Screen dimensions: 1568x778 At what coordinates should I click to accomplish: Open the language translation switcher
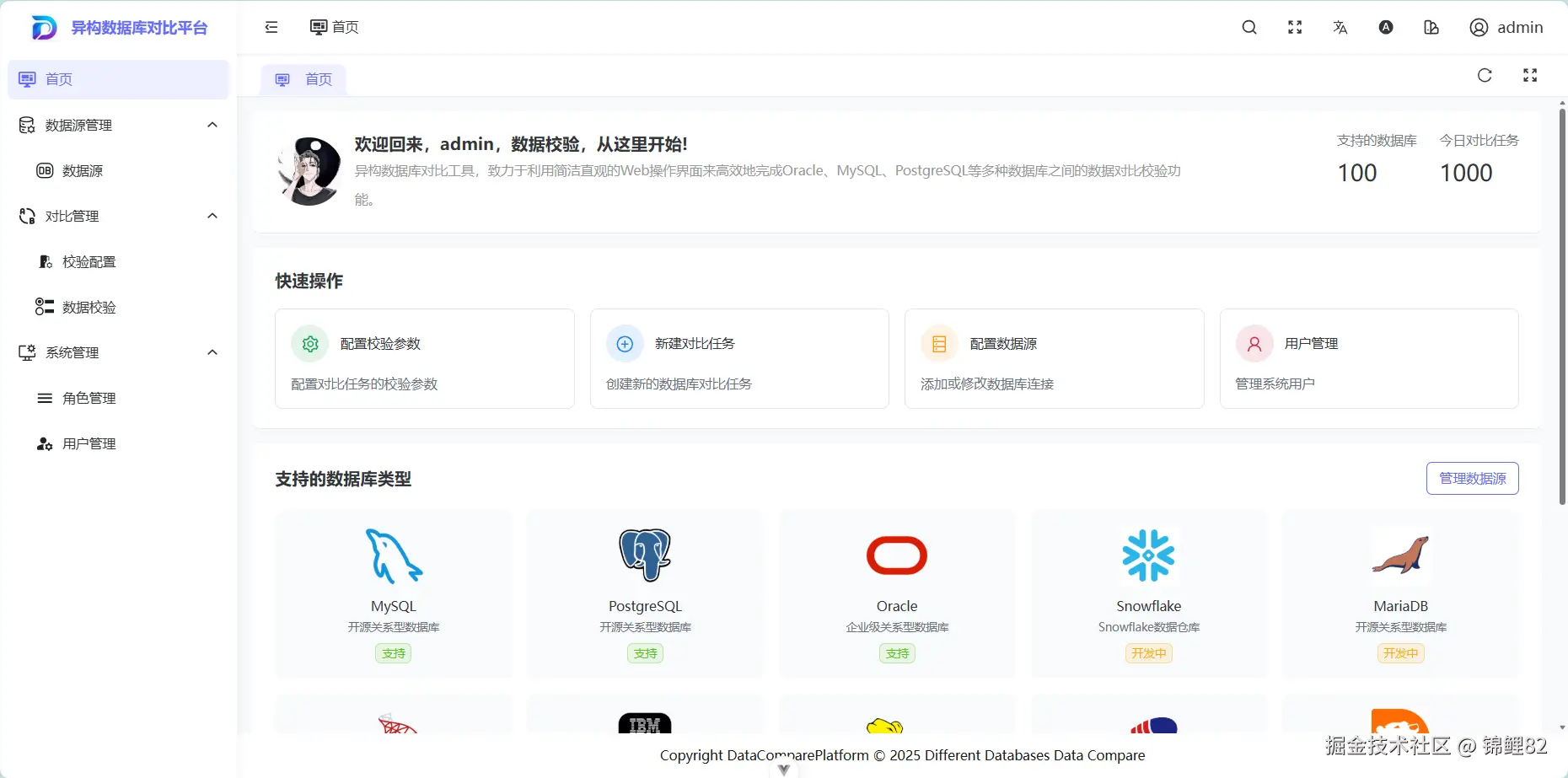coord(1340,27)
